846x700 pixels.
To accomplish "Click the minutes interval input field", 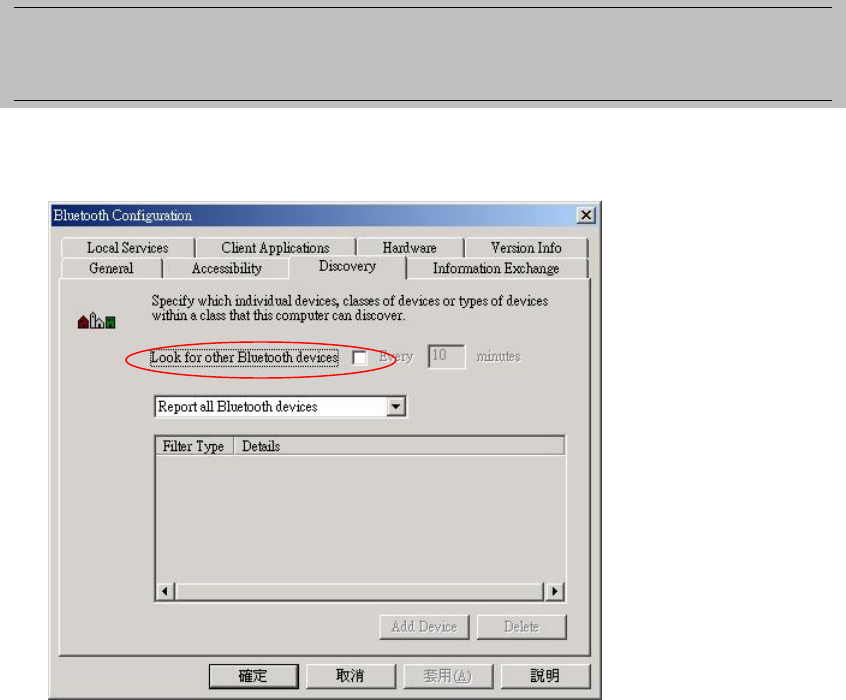I will 446,356.
